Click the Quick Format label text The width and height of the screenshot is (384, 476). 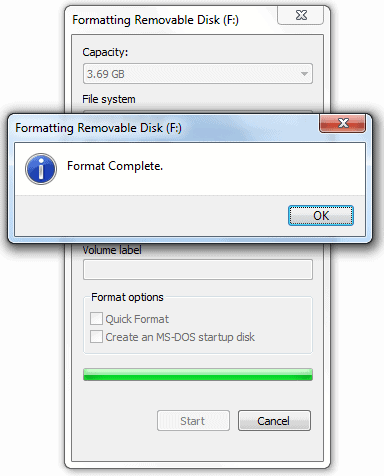tap(137, 319)
